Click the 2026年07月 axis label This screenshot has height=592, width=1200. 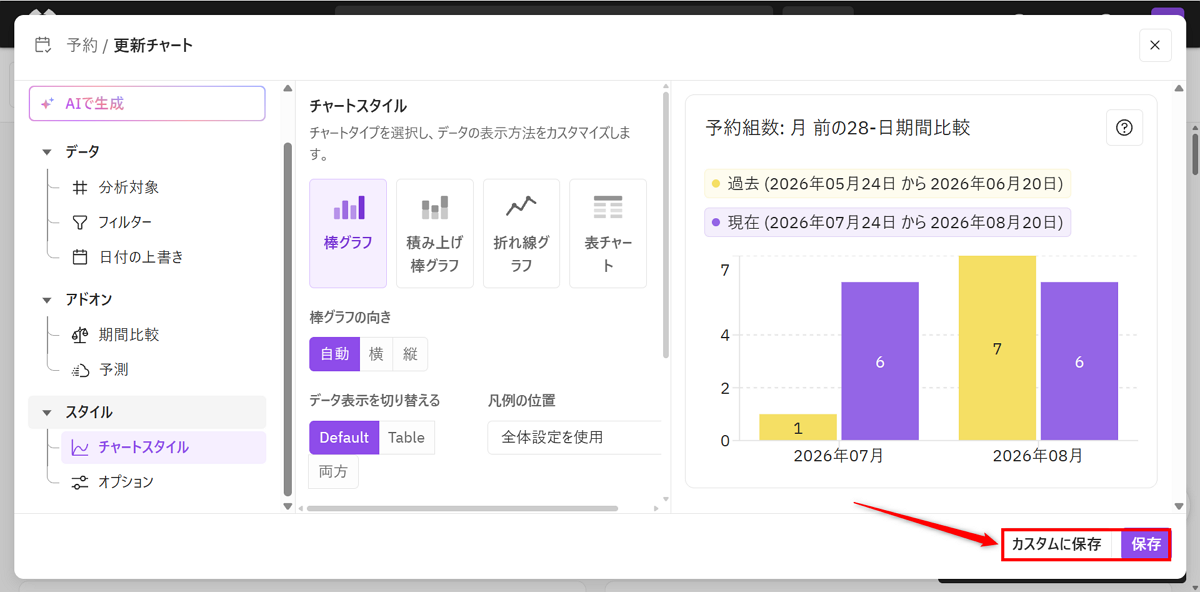pos(839,456)
